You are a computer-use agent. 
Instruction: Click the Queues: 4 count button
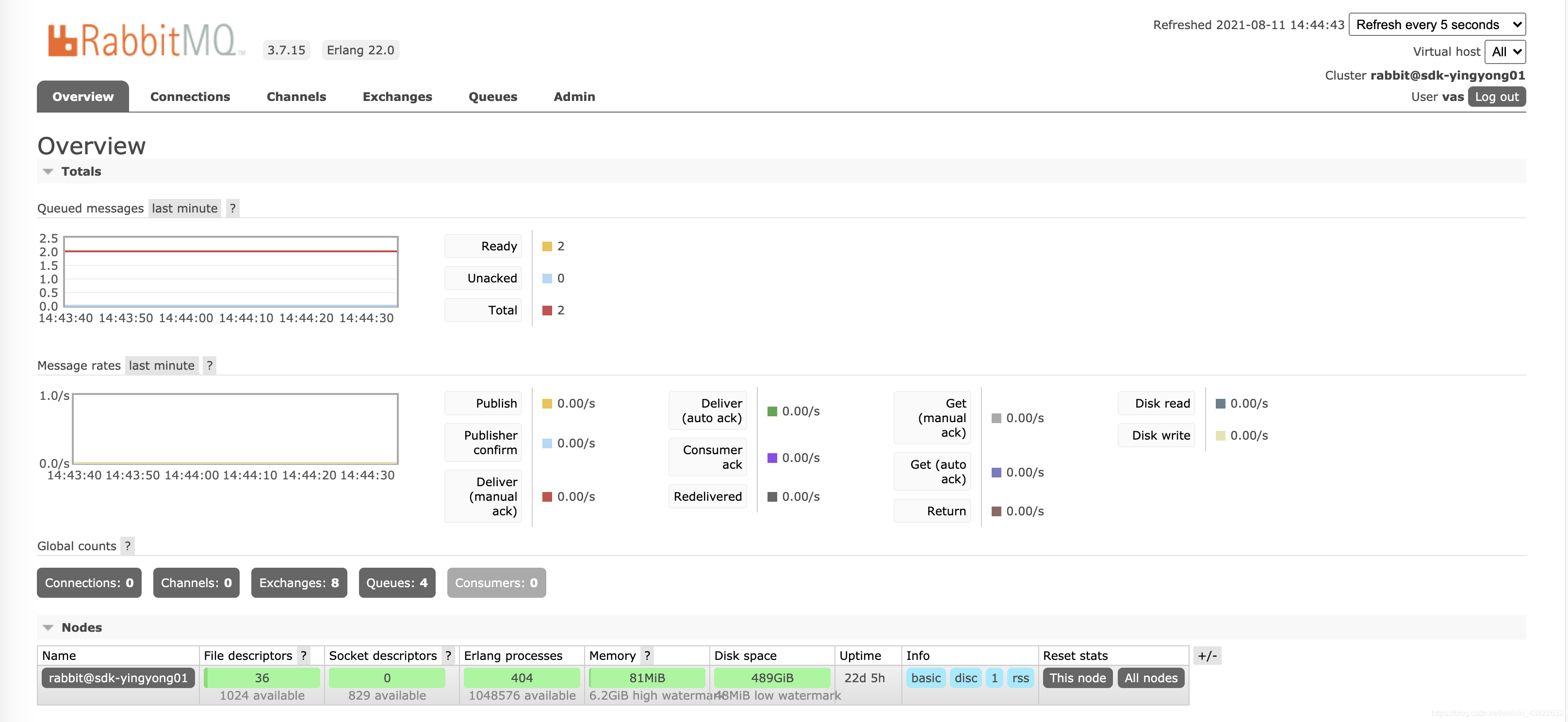tap(397, 583)
